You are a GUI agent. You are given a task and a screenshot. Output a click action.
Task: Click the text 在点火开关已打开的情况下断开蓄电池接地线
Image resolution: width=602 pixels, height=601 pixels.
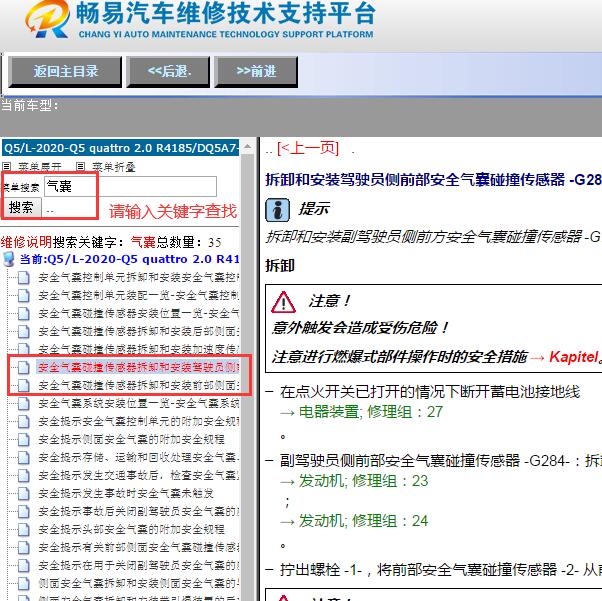click(x=430, y=392)
